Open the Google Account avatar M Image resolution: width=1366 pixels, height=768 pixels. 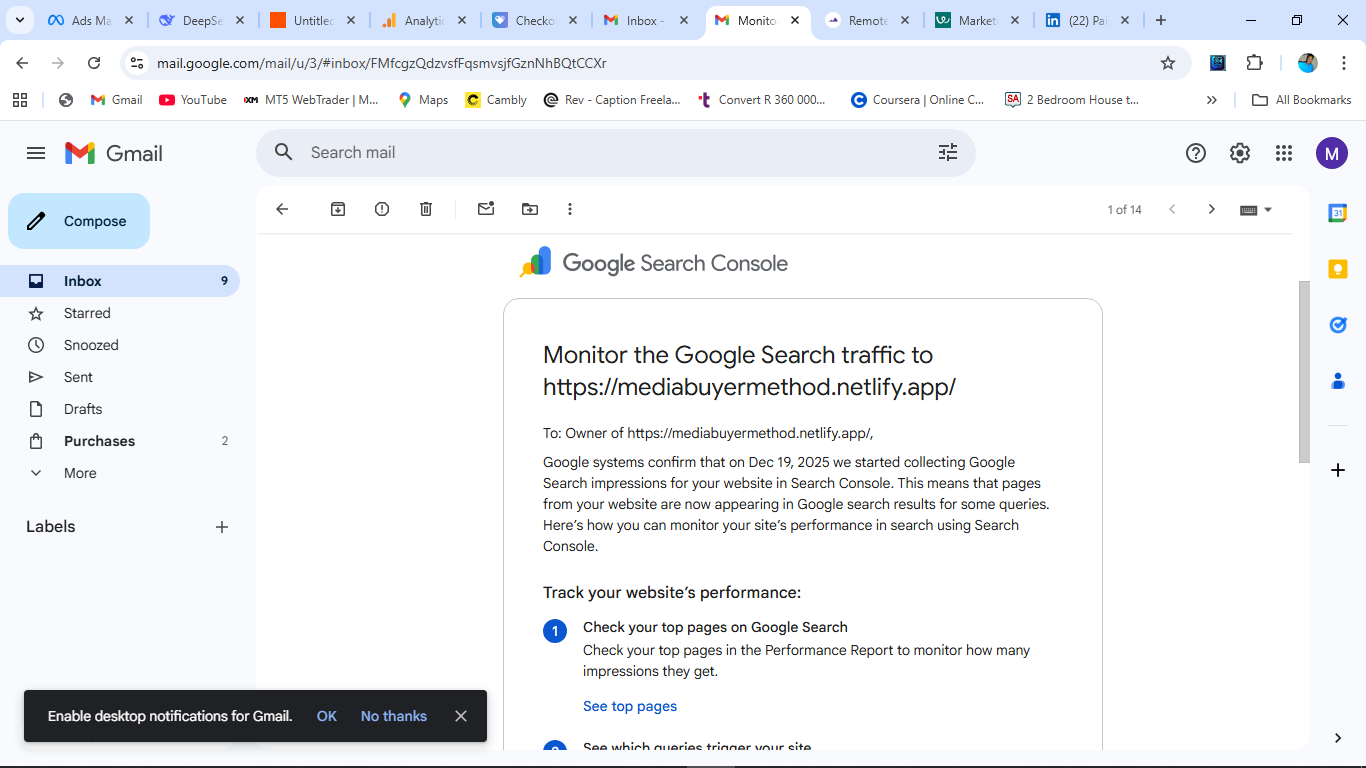click(1332, 153)
